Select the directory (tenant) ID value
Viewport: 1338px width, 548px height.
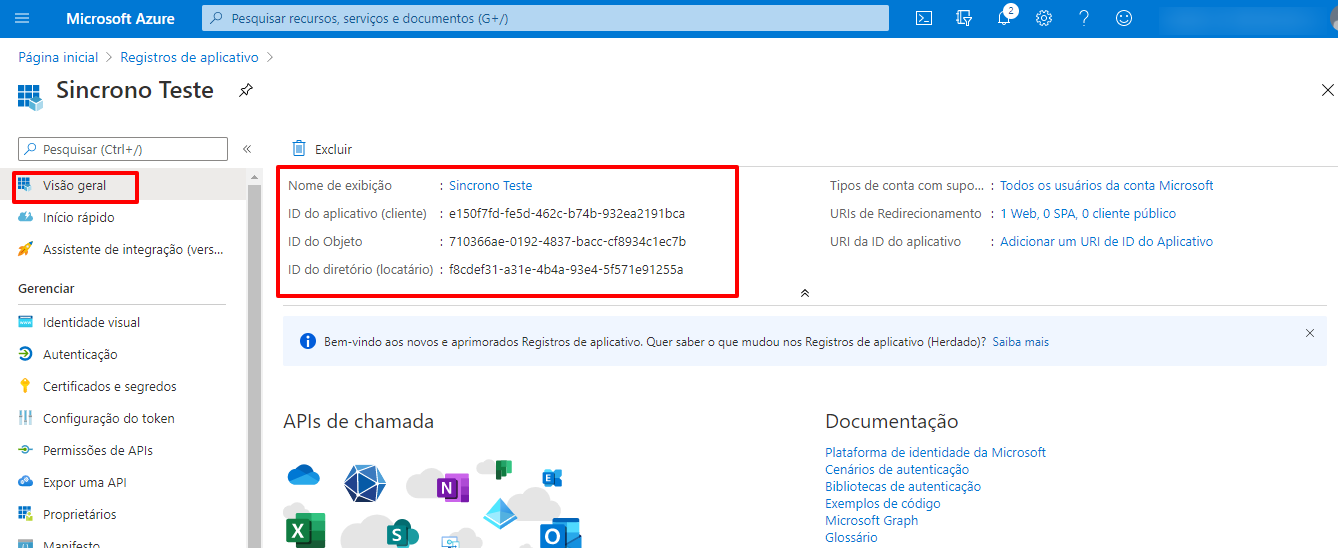point(566,269)
